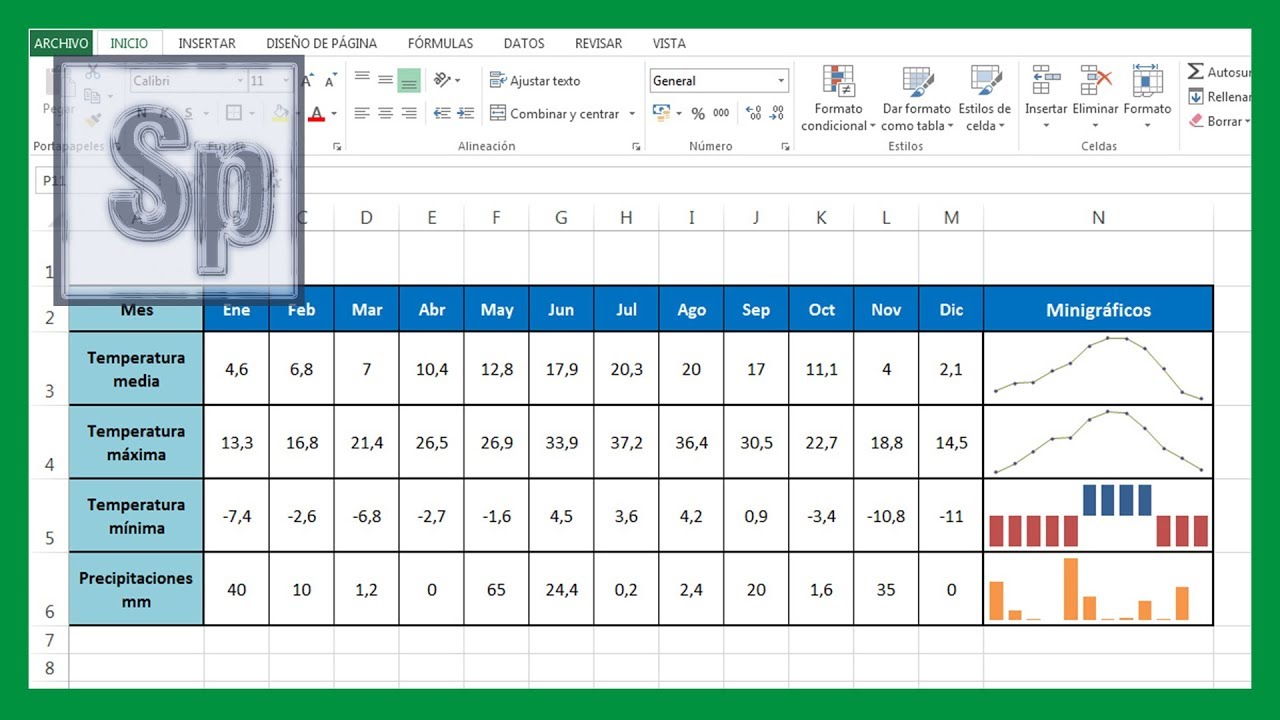Increase decimal places

pyautogui.click(x=753, y=114)
